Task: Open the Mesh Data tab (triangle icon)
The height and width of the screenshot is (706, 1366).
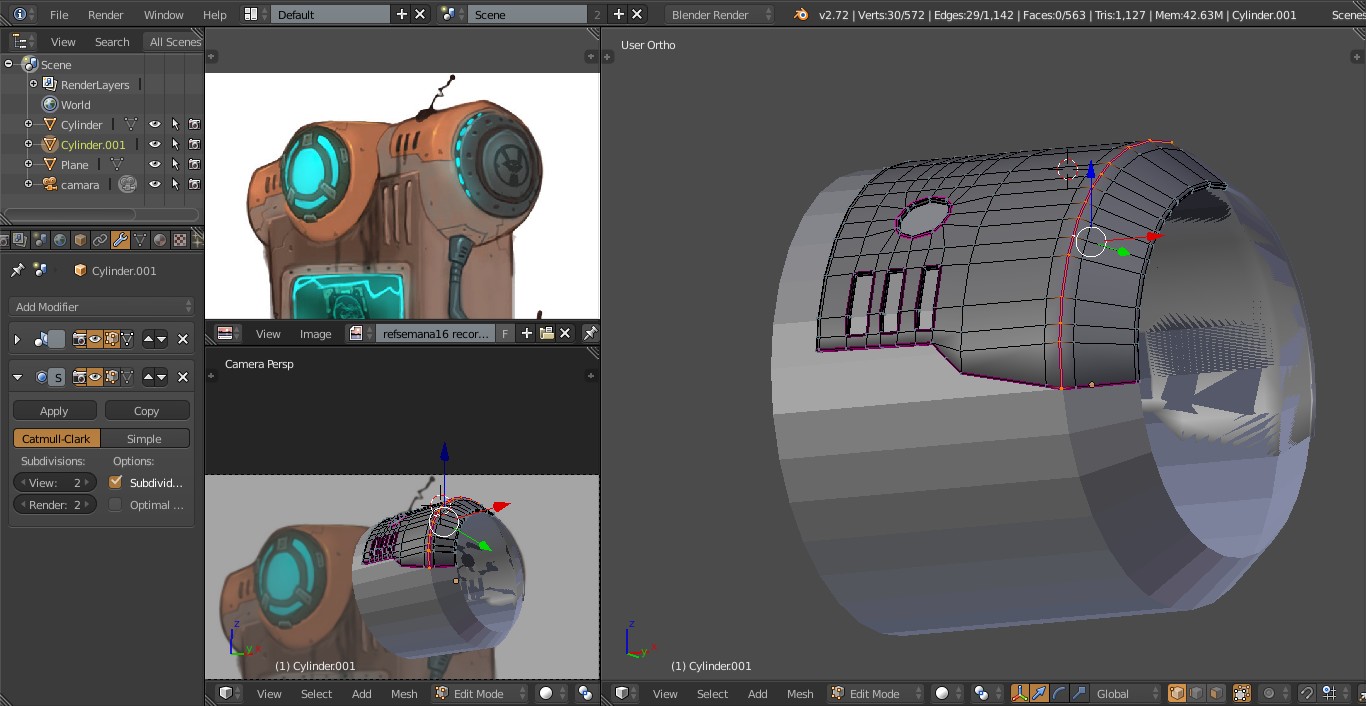Action: (140, 240)
